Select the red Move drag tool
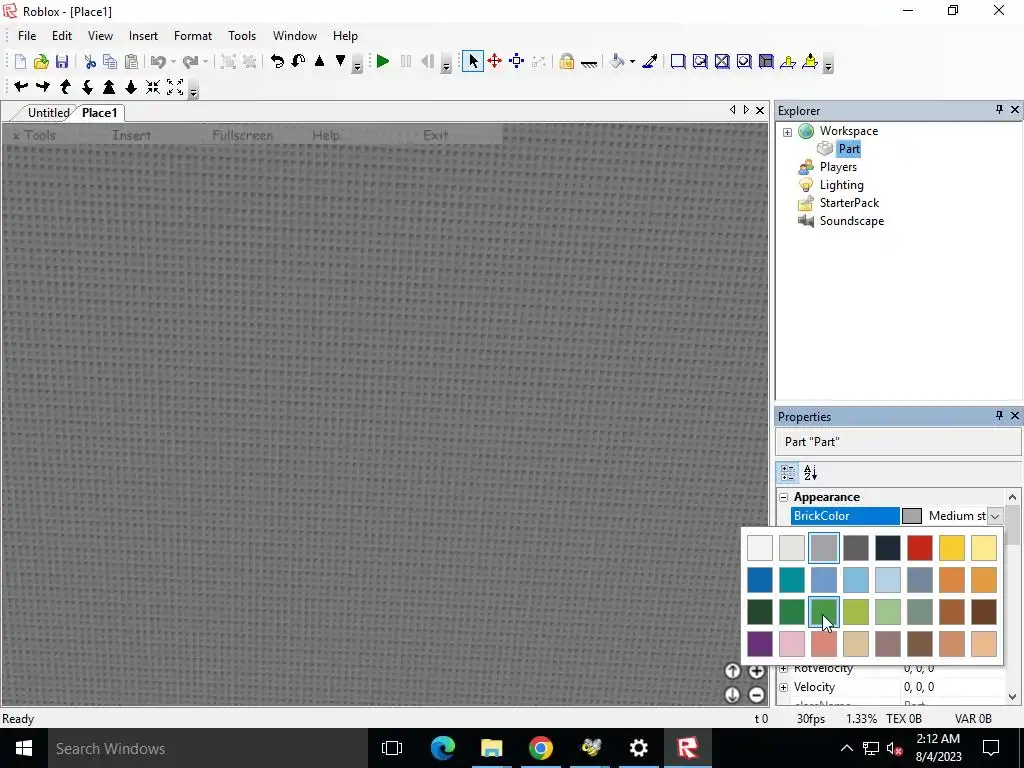 [494, 61]
